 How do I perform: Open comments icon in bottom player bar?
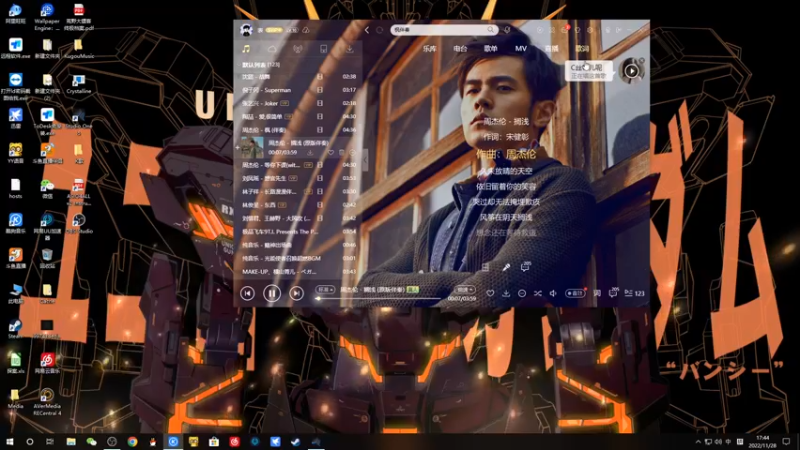tap(613, 293)
